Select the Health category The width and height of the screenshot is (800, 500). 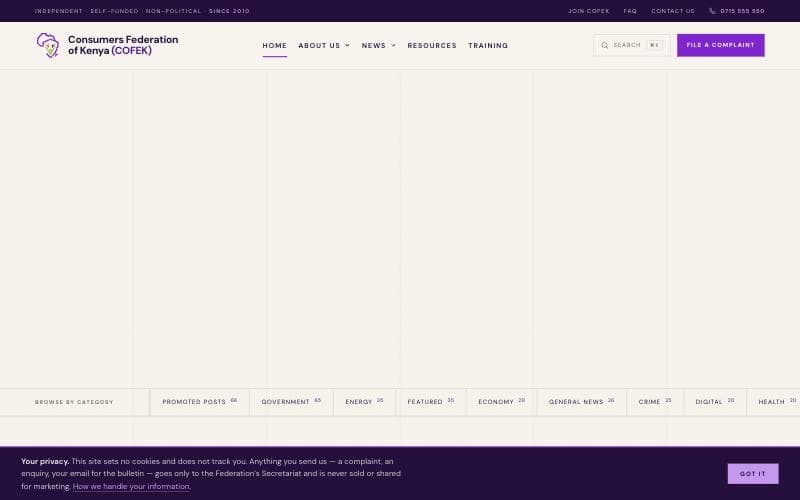point(773,402)
